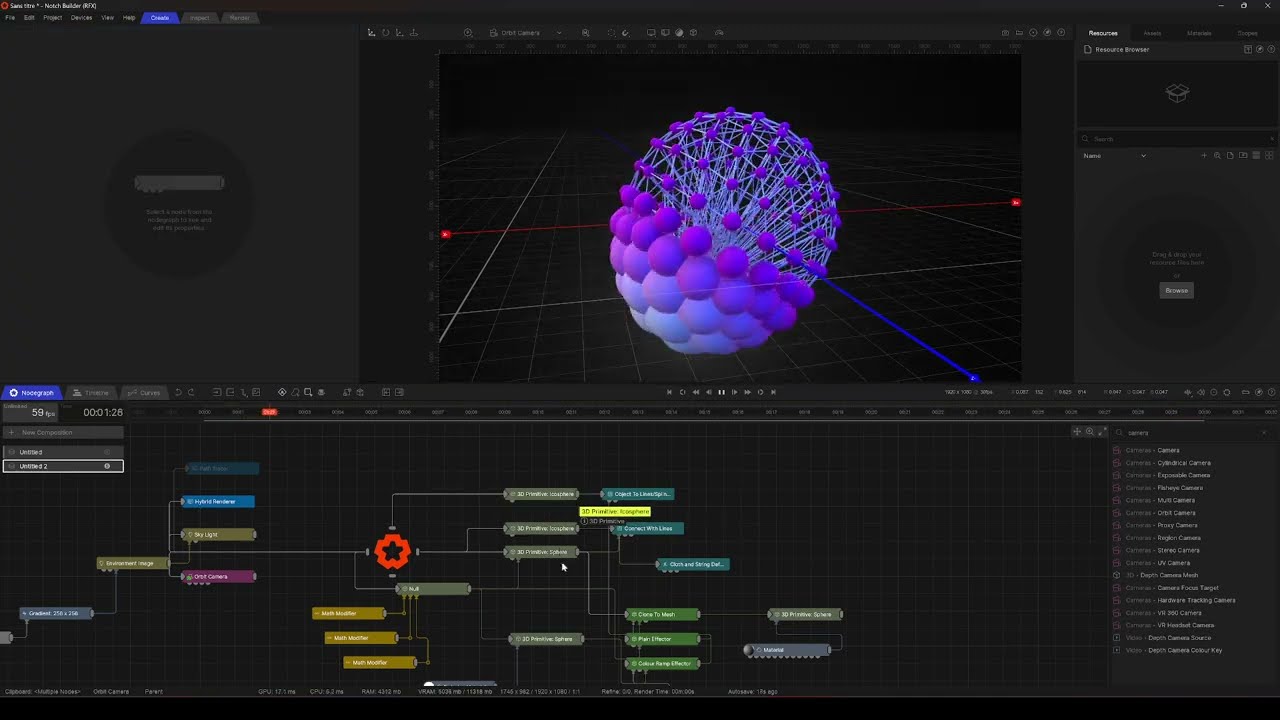Click the red root node icon

[x=392, y=551]
